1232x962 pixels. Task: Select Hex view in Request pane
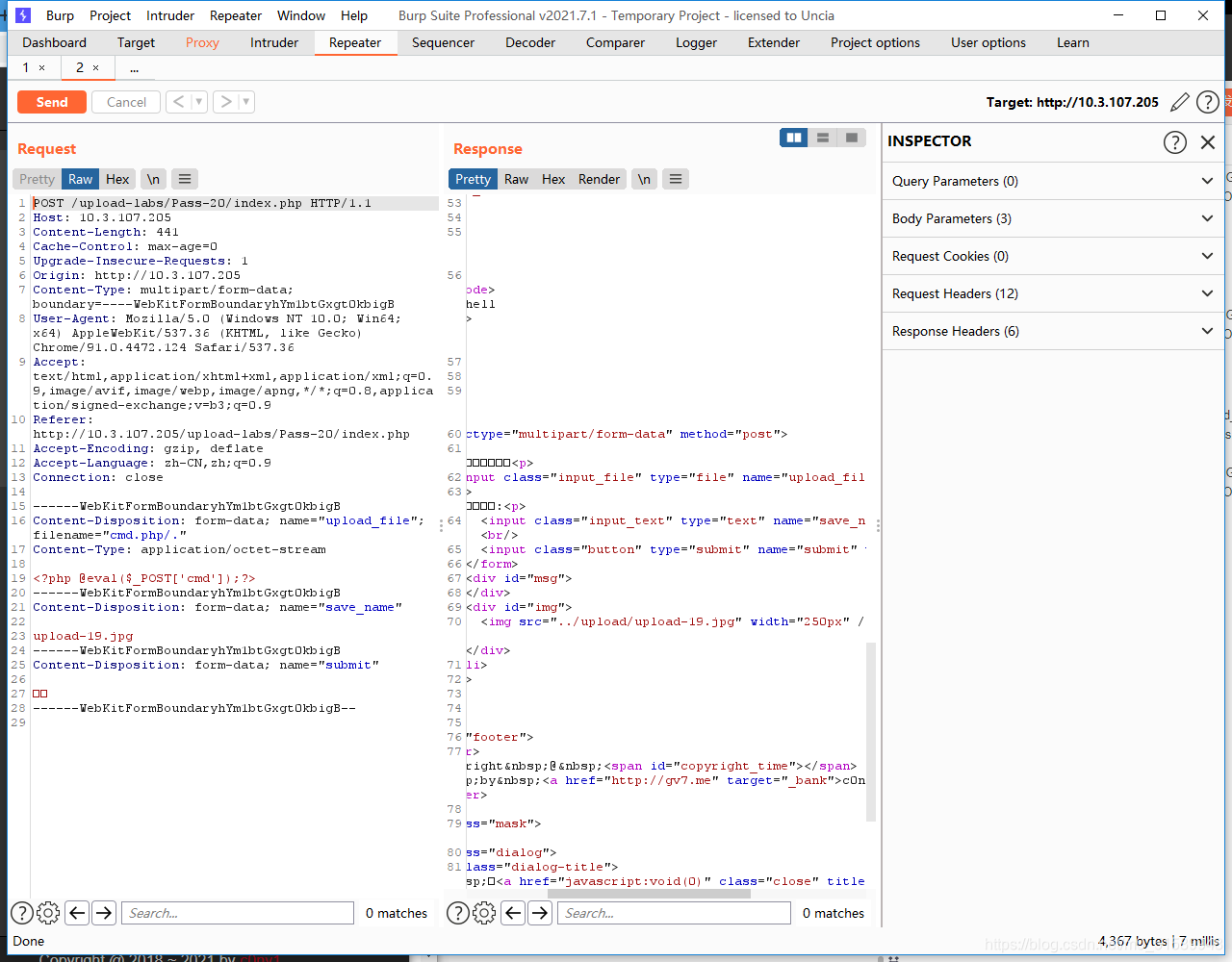pyautogui.click(x=117, y=179)
